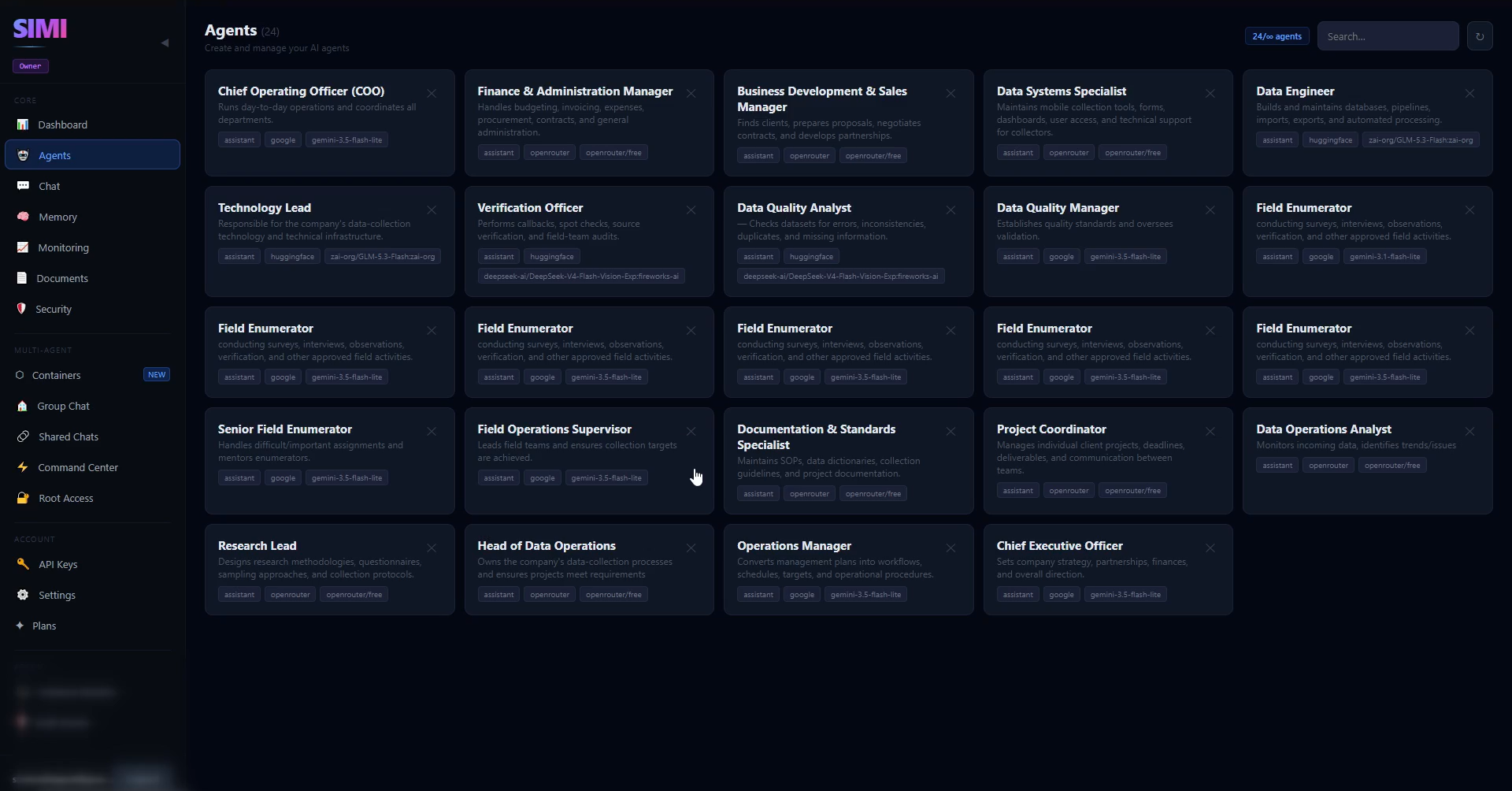Open the Senior Field Enumerator card
This screenshot has width=1512, height=791.
[329, 461]
